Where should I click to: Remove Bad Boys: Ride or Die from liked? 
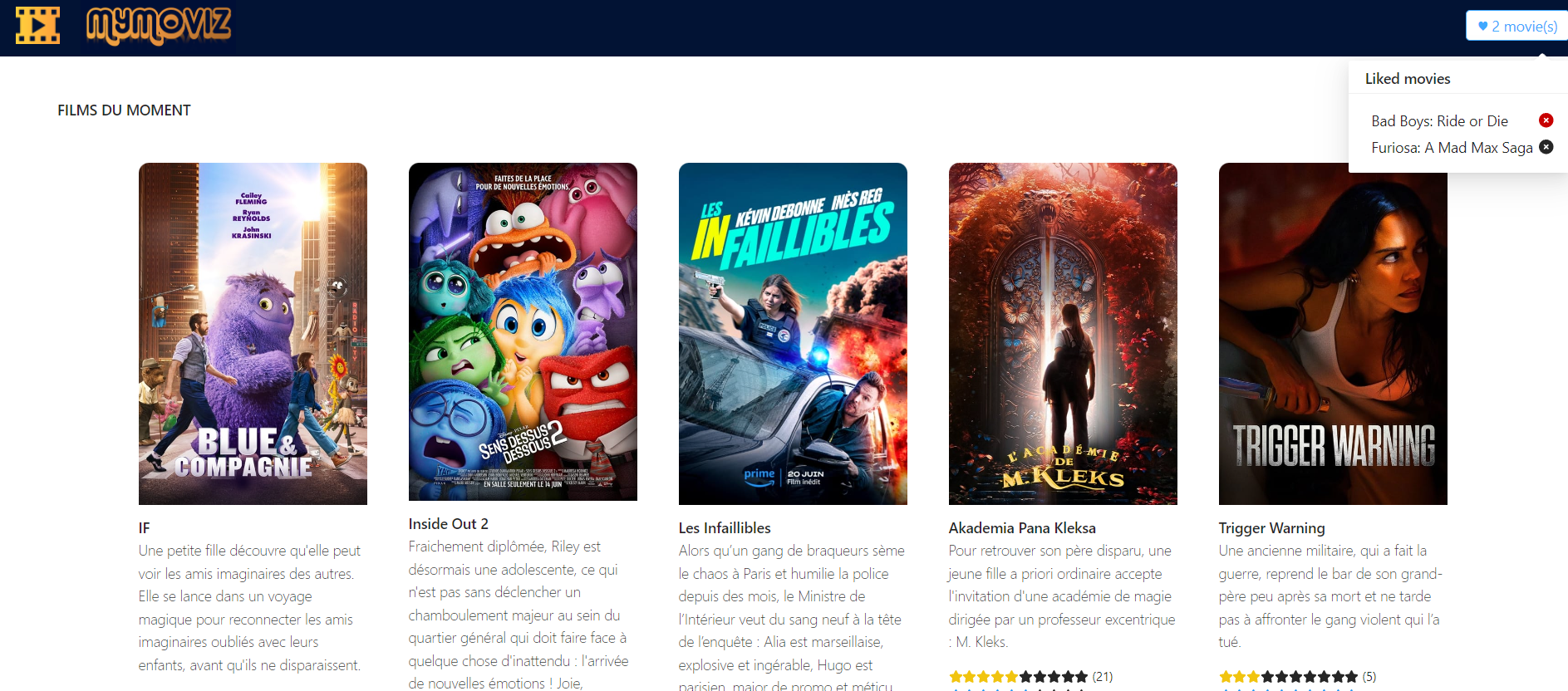coord(1546,120)
